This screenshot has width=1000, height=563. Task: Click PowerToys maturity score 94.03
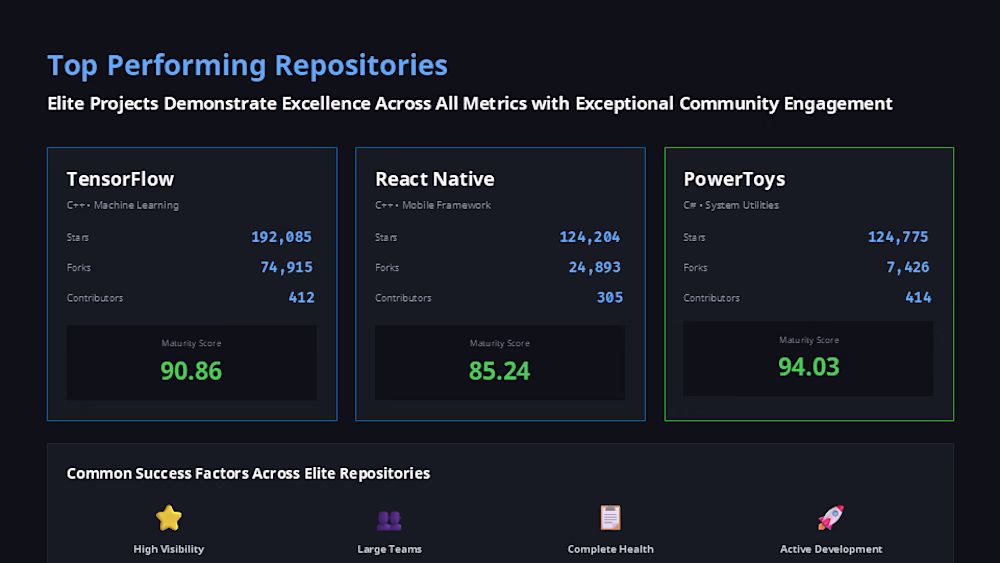[x=809, y=367]
